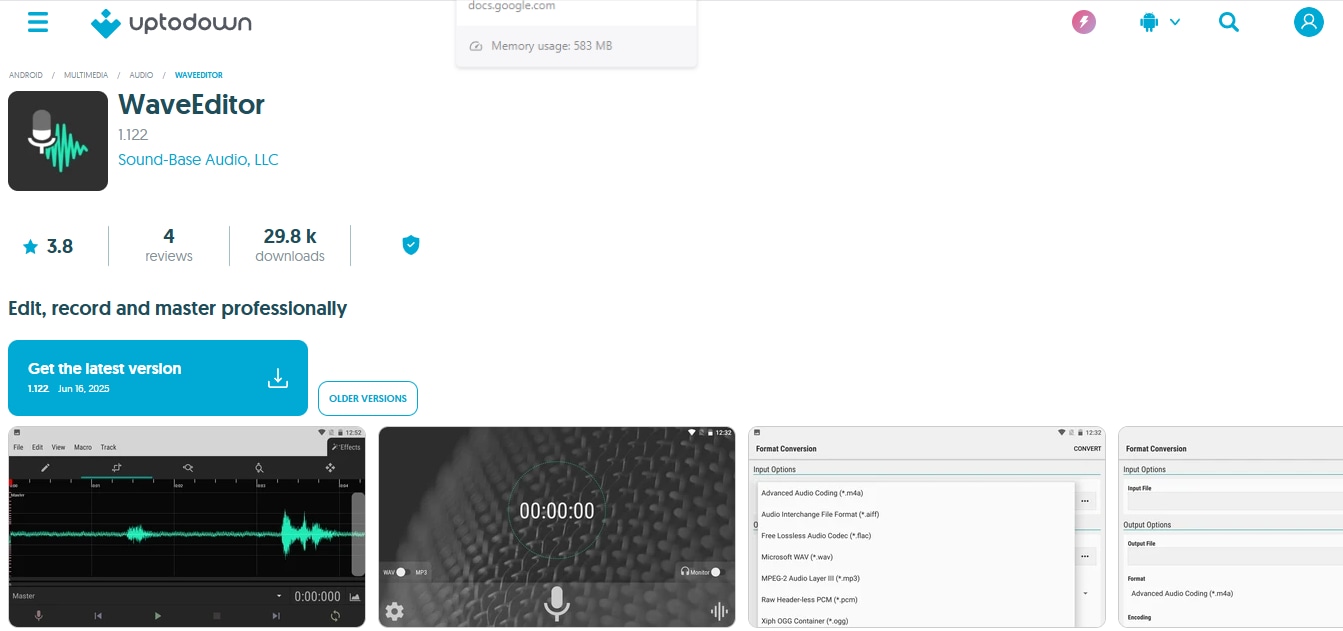Click the docs.google.com tooltip text
The width and height of the screenshot is (1343, 631).
point(512,6)
